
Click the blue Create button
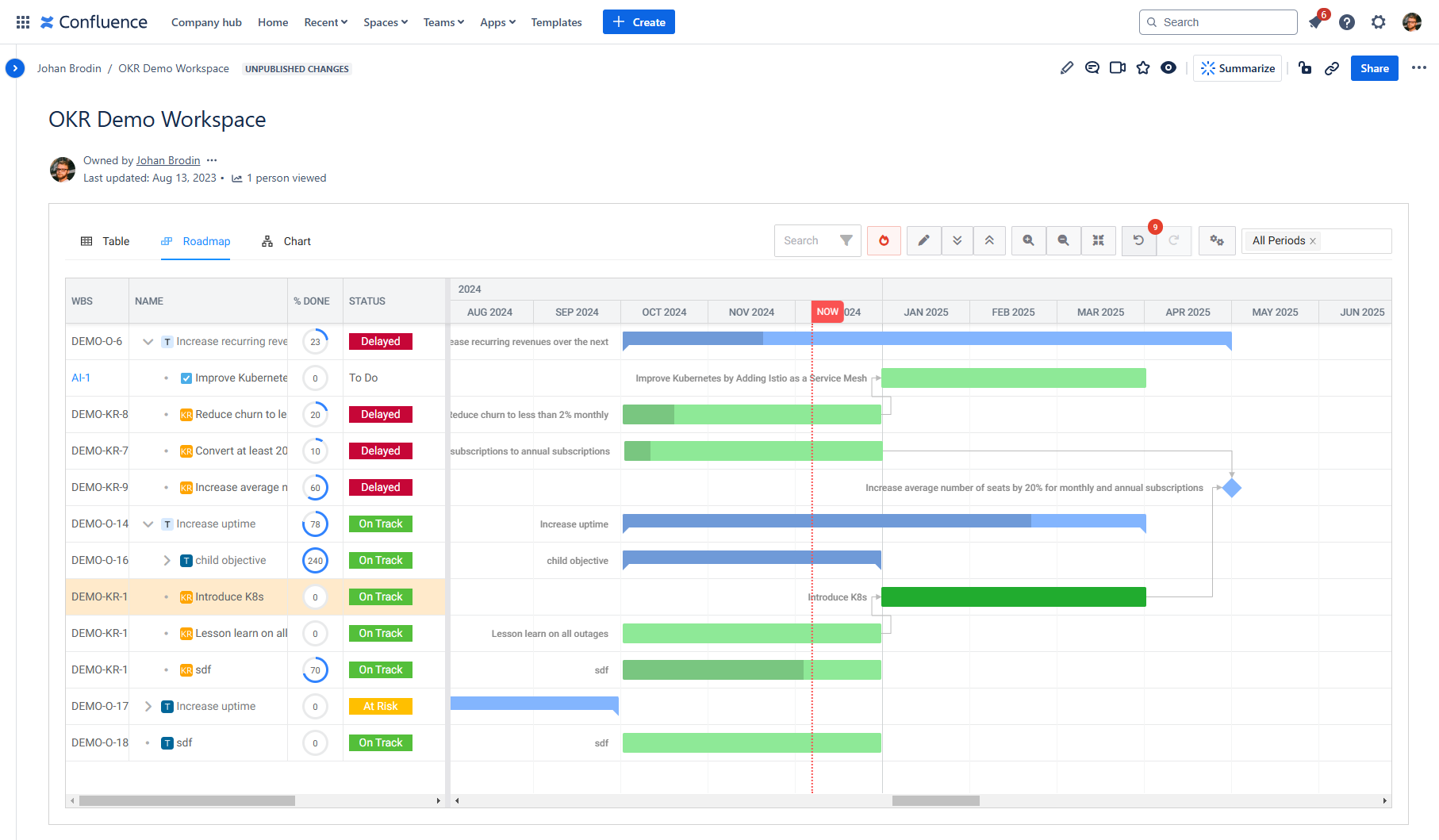point(639,22)
